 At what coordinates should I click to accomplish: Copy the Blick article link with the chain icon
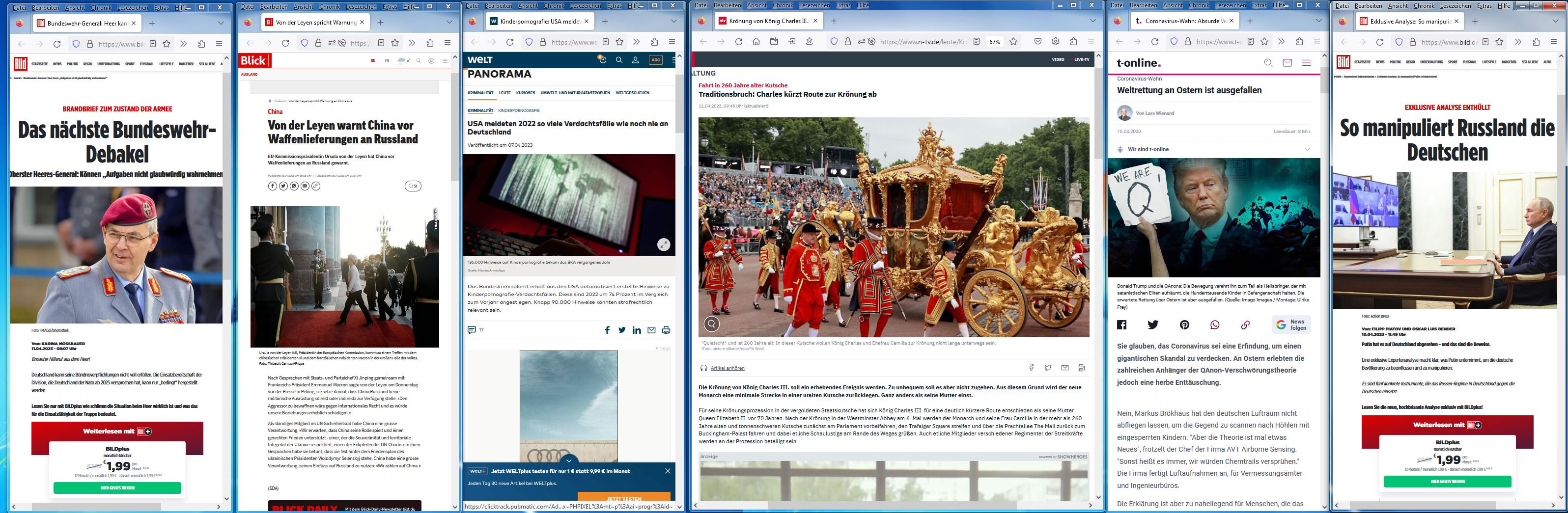tap(316, 186)
